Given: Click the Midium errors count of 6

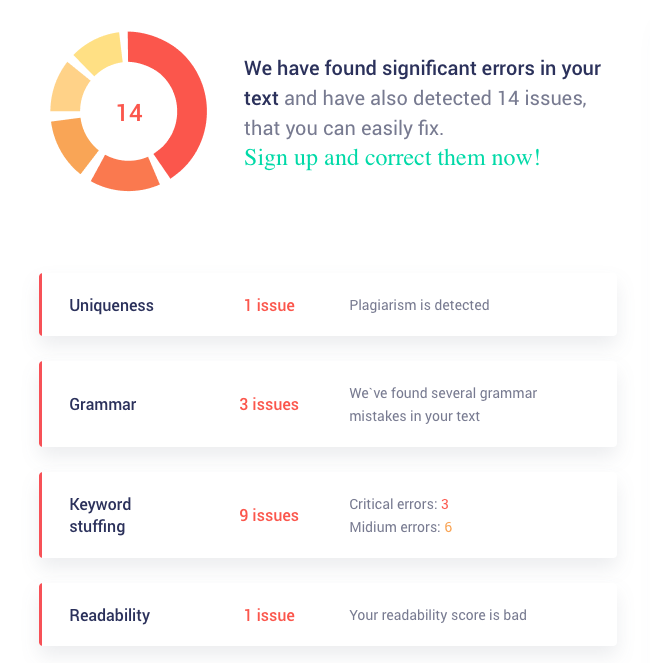Looking at the screenshot, I should click(448, 527).
